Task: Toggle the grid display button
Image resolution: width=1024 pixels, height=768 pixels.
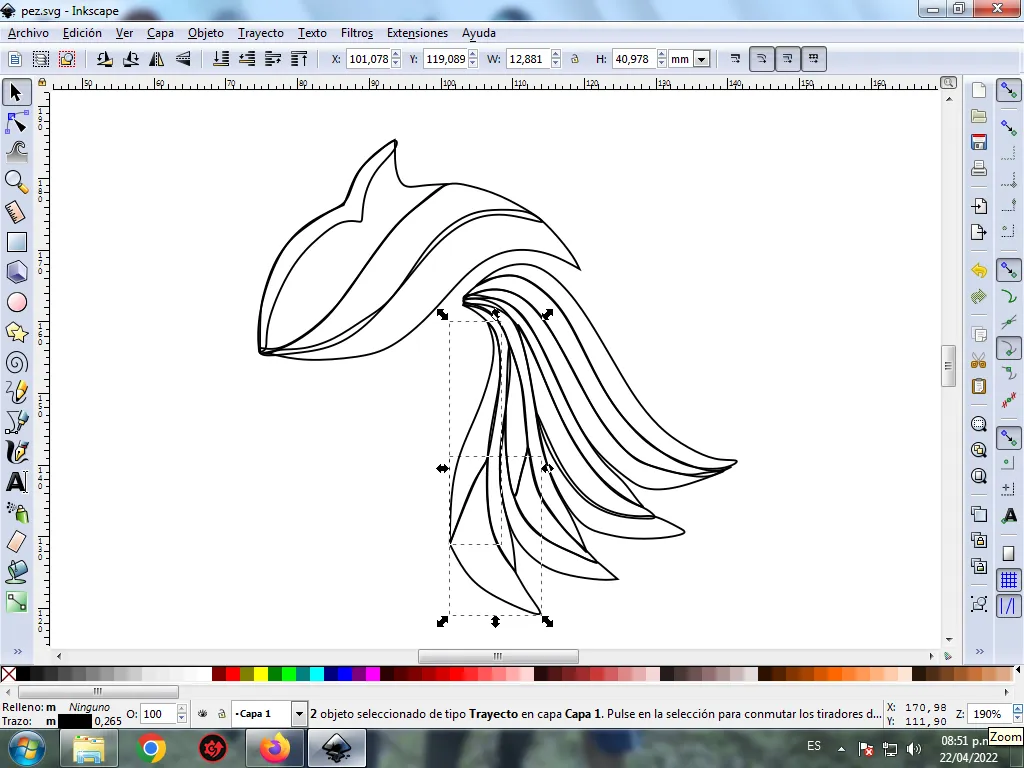Action: point(1009,580)
